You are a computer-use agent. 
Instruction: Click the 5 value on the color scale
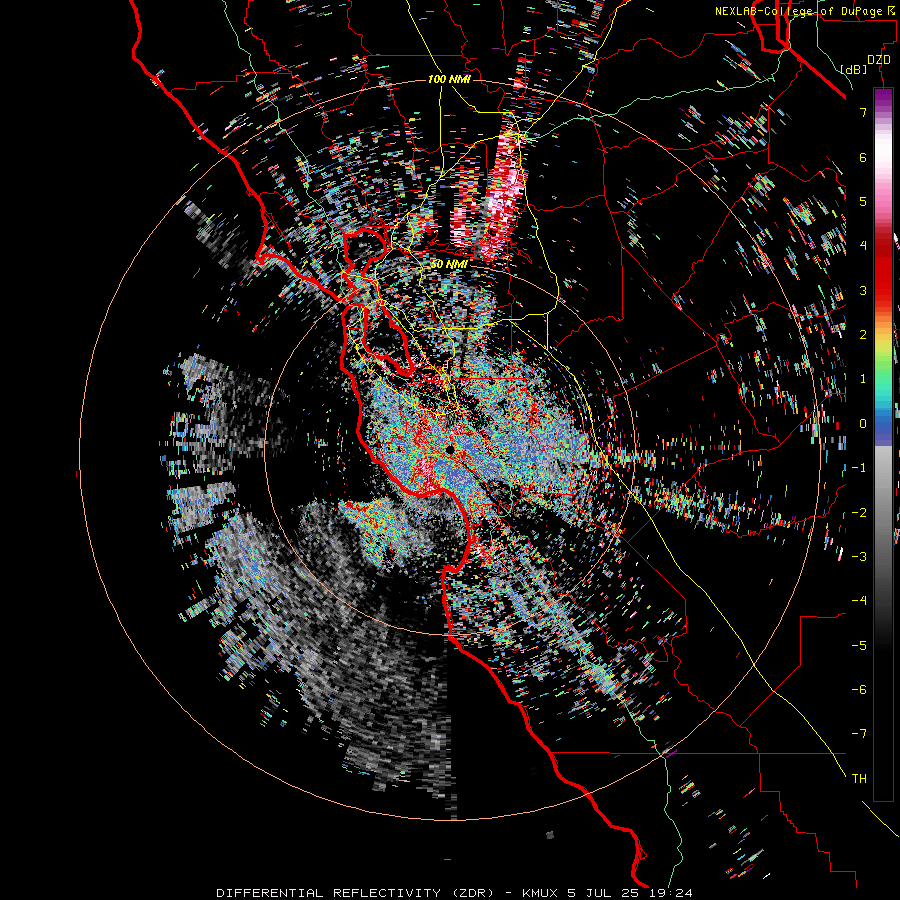(863, 201)
